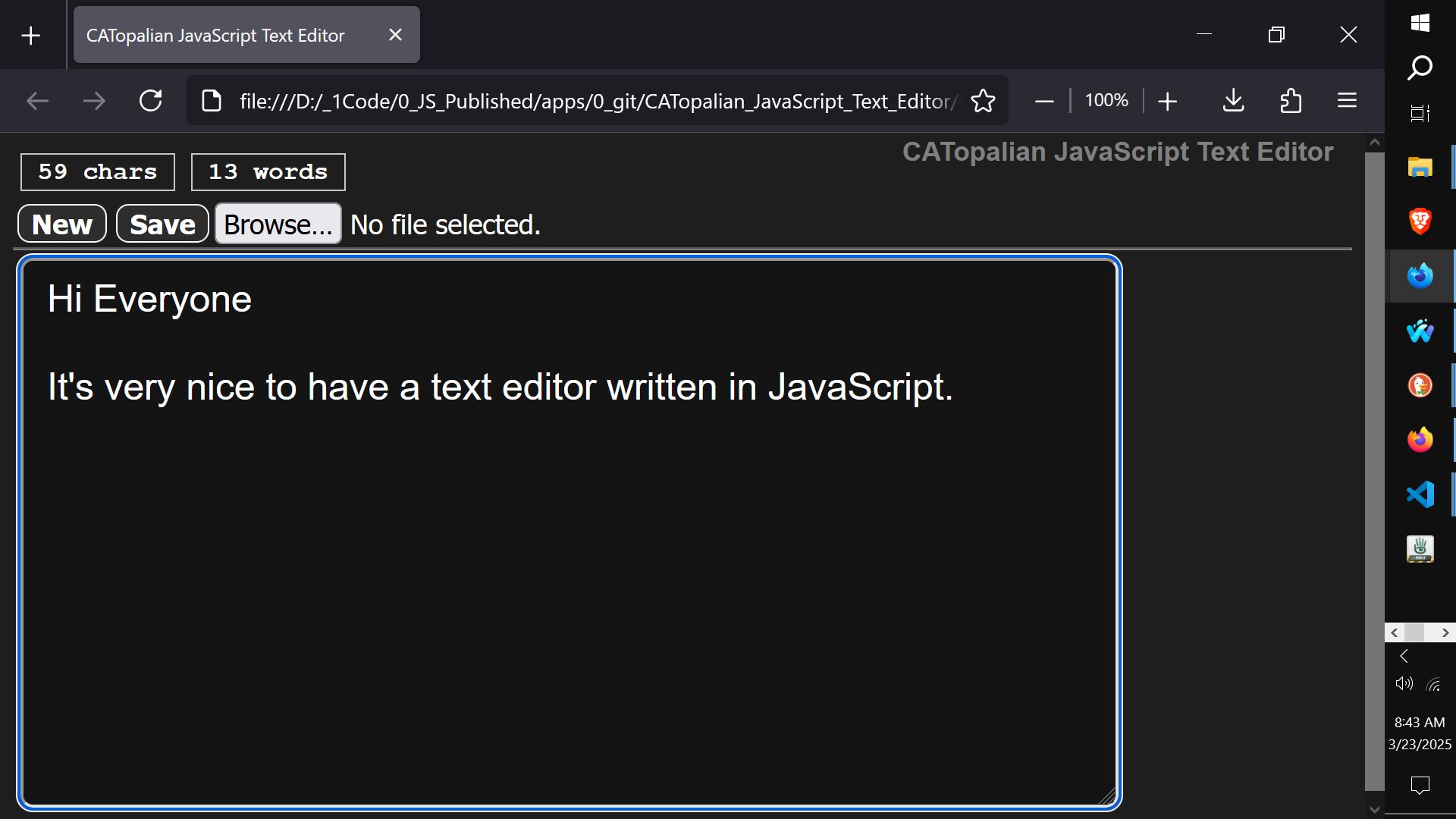1456x819 pixels.
Task: Bookmark this page with the star icon
Action: tap(984, 100)
